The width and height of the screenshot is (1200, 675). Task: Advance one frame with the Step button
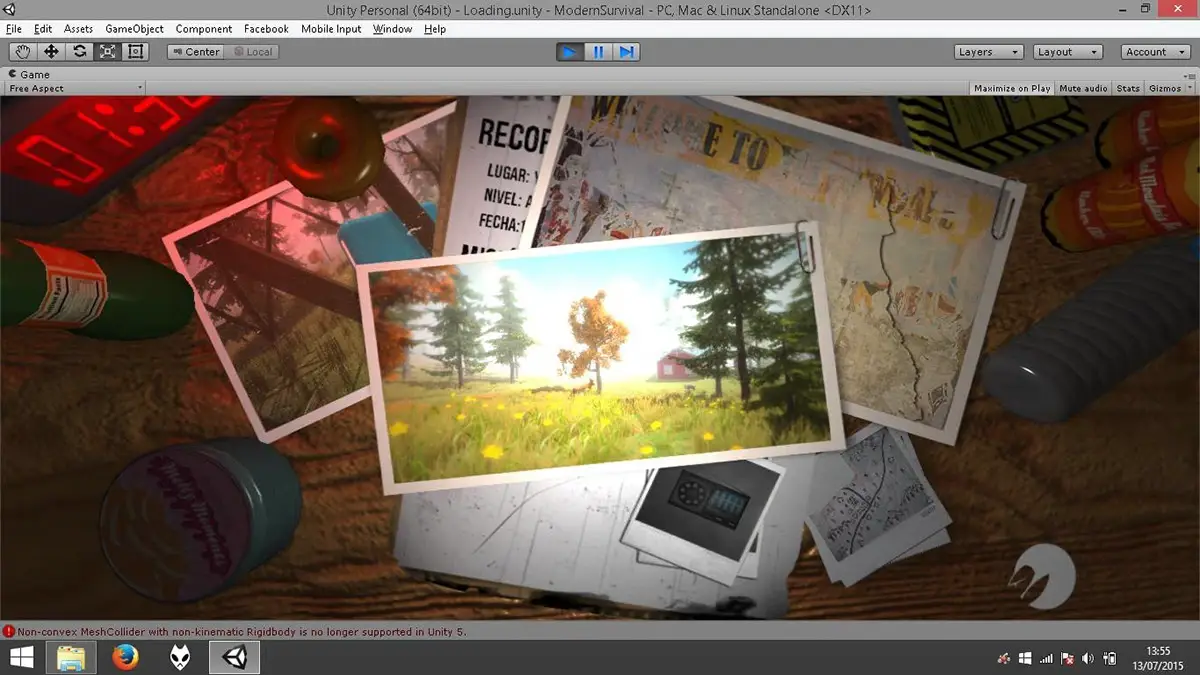point(626,52)
